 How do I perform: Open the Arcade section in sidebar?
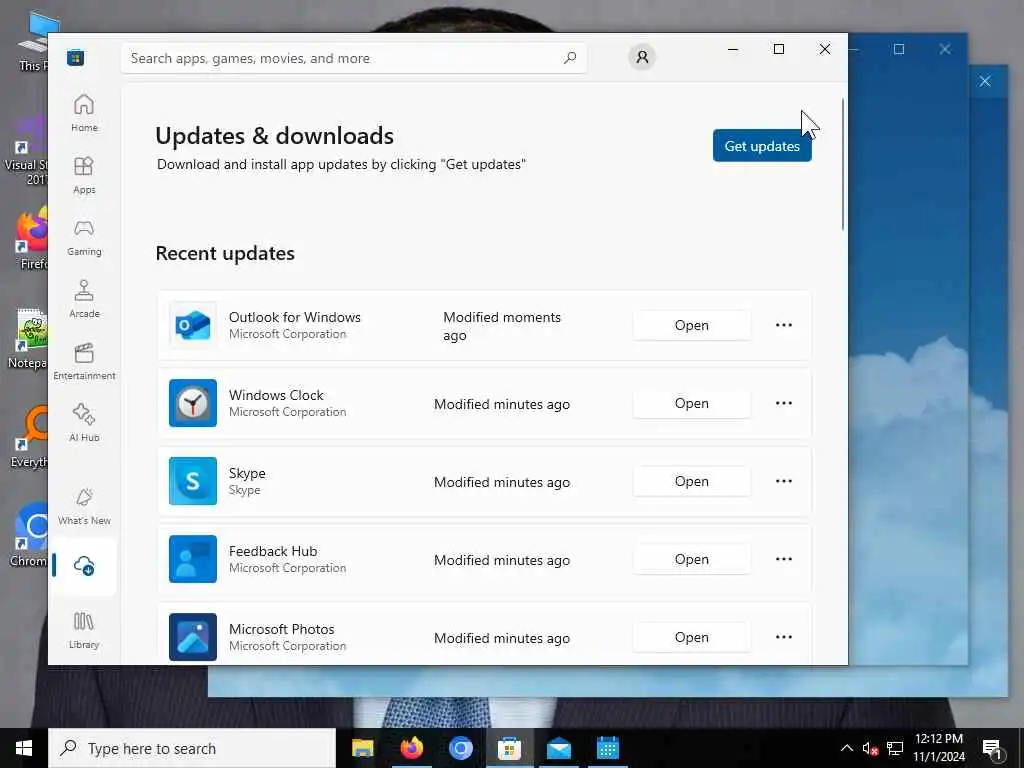[x=84, y=299]
